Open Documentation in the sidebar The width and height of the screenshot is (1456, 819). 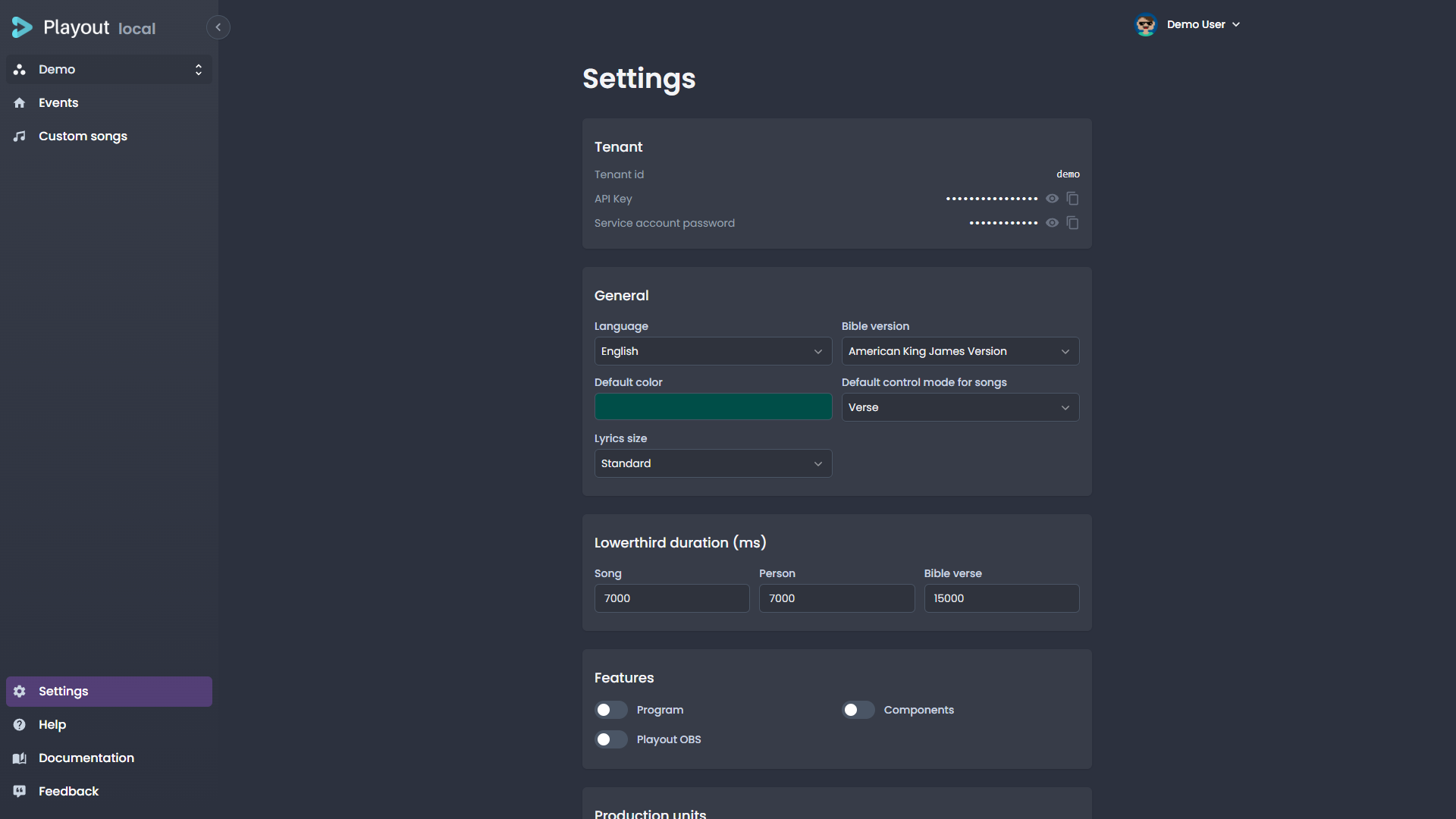(109, 758)
